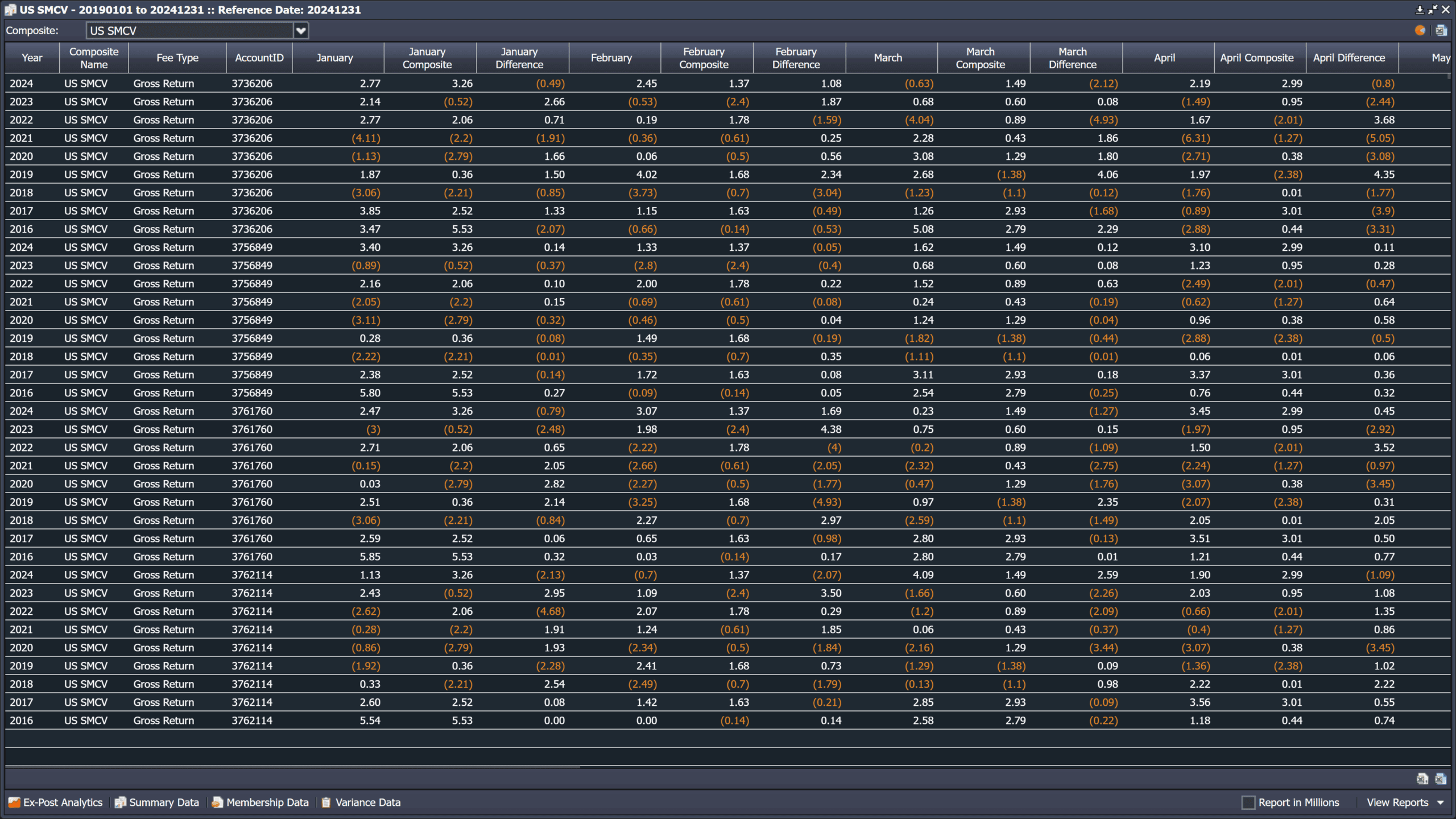Screen dimensions: 1456x819
Task: Click the blue document icon above View Reports
Action: click(x=1441, y=779)
